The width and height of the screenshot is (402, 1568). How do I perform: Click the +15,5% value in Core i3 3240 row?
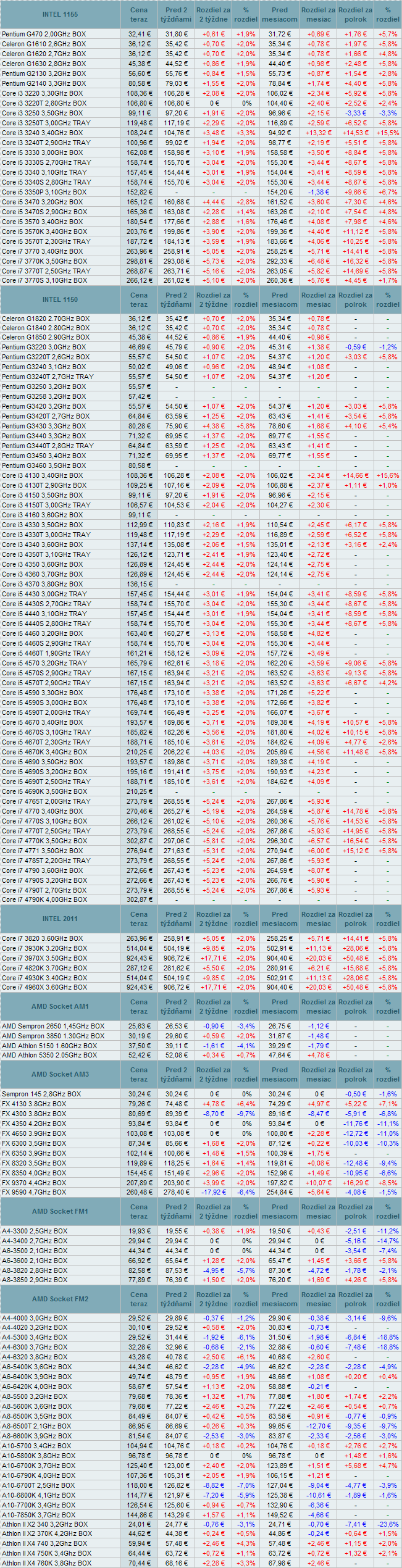click(388, 133)
